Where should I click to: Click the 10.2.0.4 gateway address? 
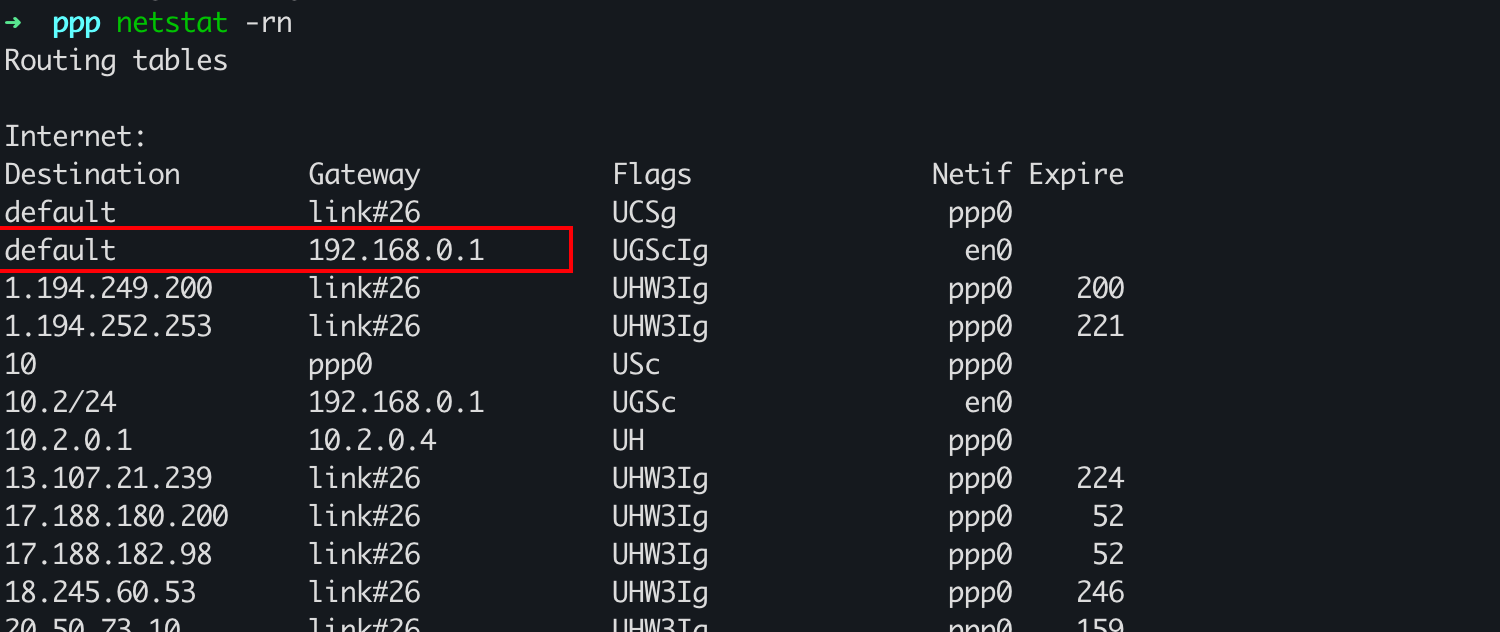(372, 441)
